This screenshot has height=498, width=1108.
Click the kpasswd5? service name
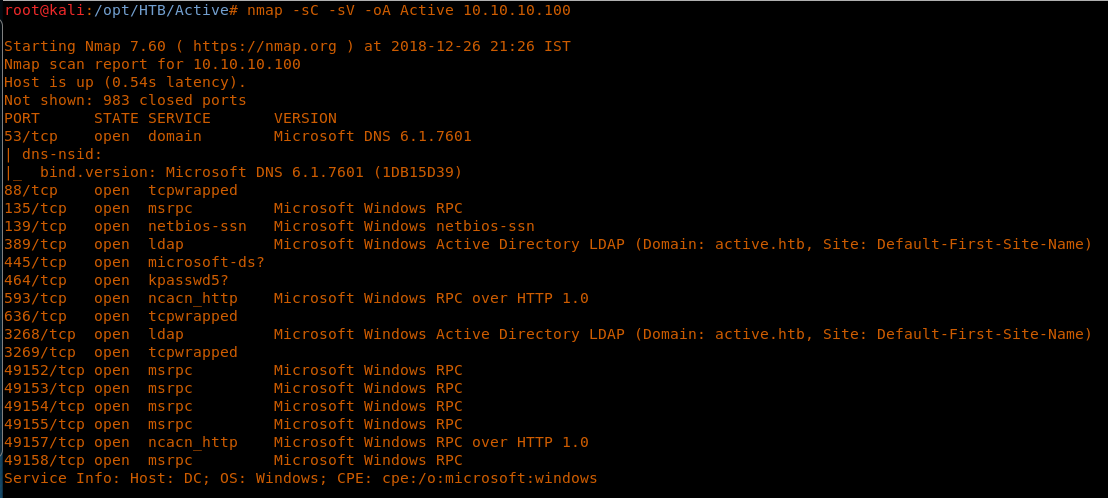[x=188, y=280]
